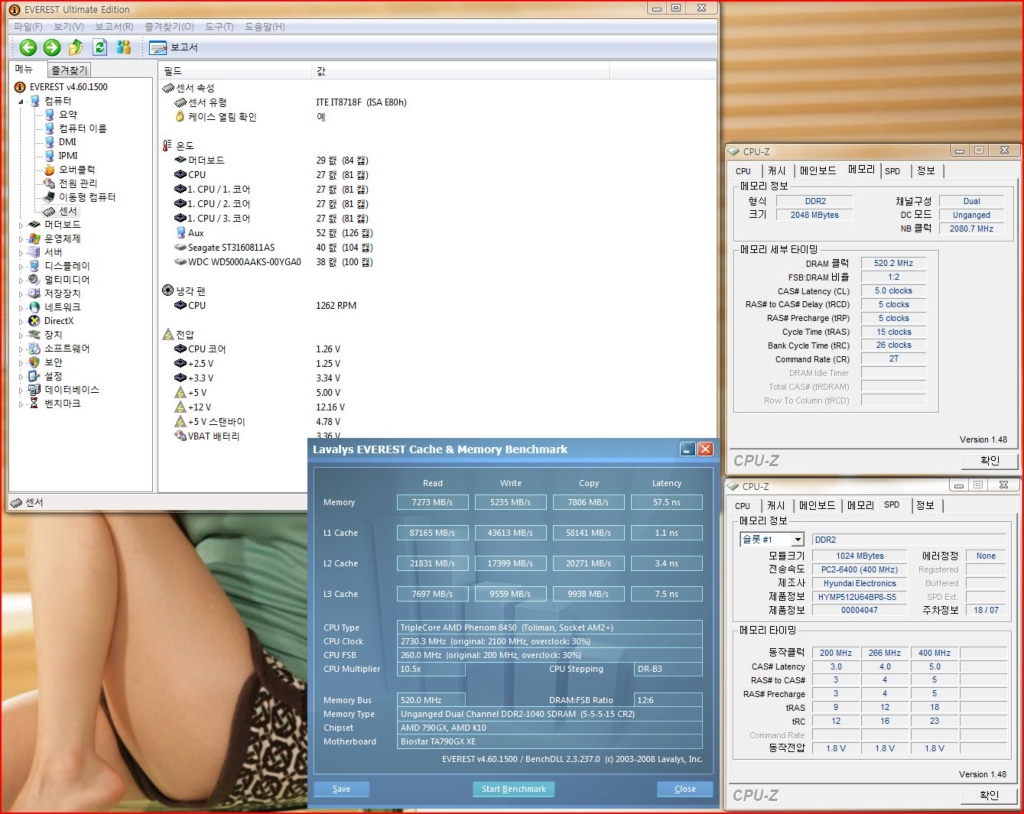1024x814 pixels.
Task: Click the 필드 column header
Action: coord(235,71)
